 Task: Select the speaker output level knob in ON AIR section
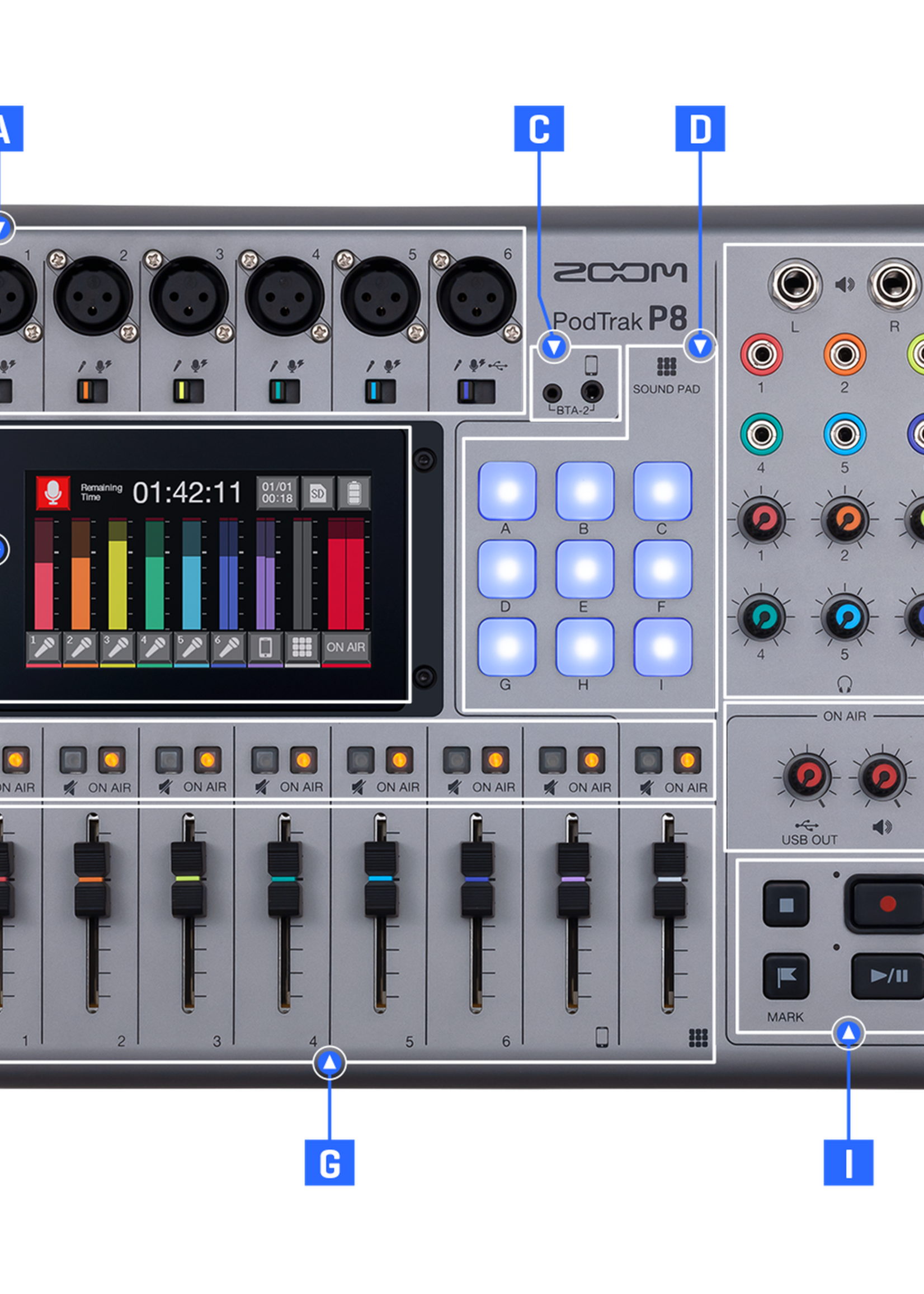click(x=882, y=776)
